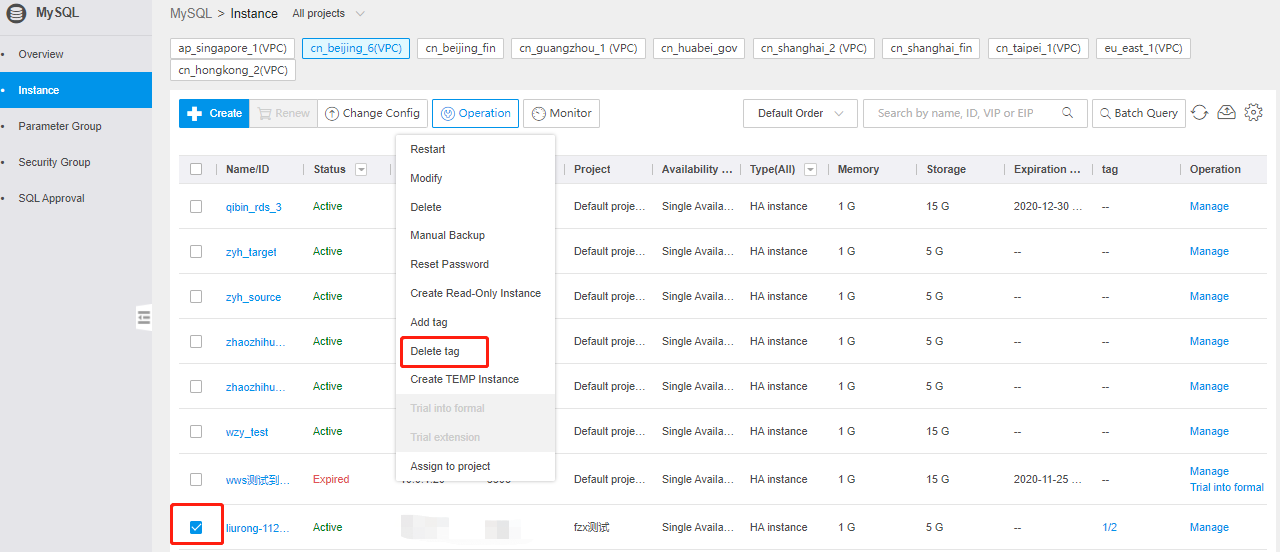The image size is (1280, 552).
Task: Select Restart from the Operation menu
Action: (475, 149)
